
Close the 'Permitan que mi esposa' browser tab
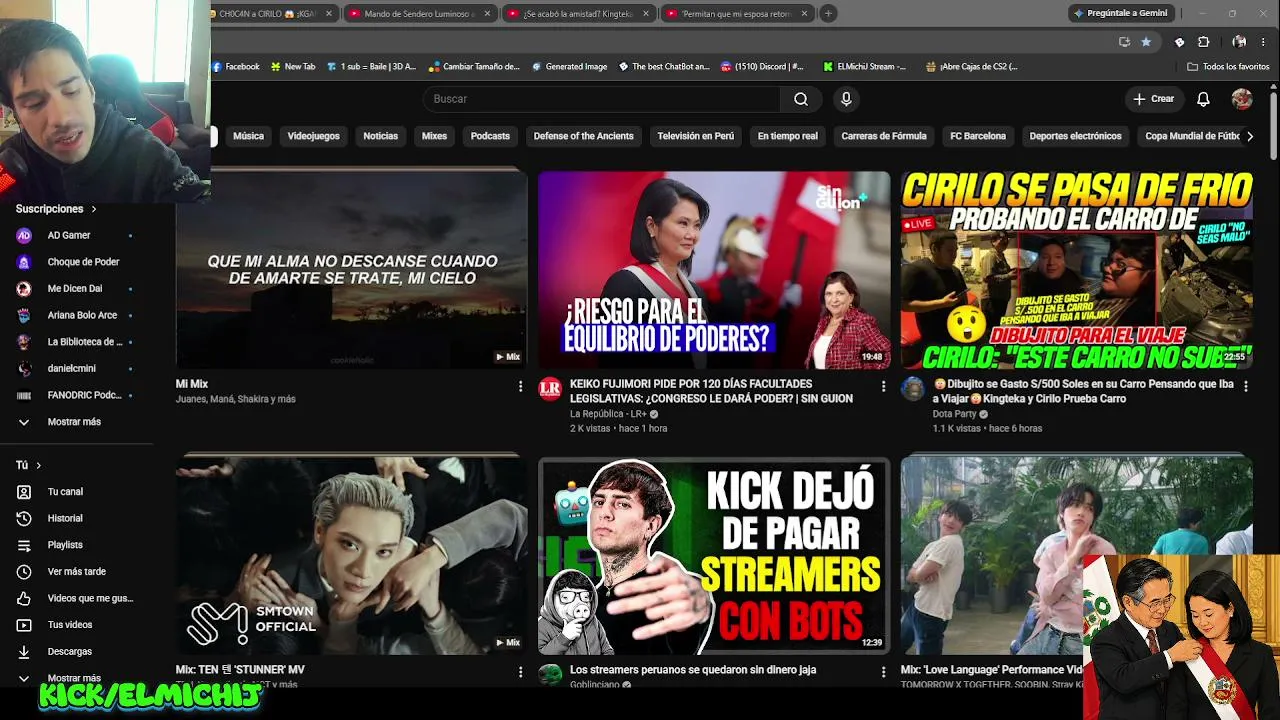click(804, 14)
